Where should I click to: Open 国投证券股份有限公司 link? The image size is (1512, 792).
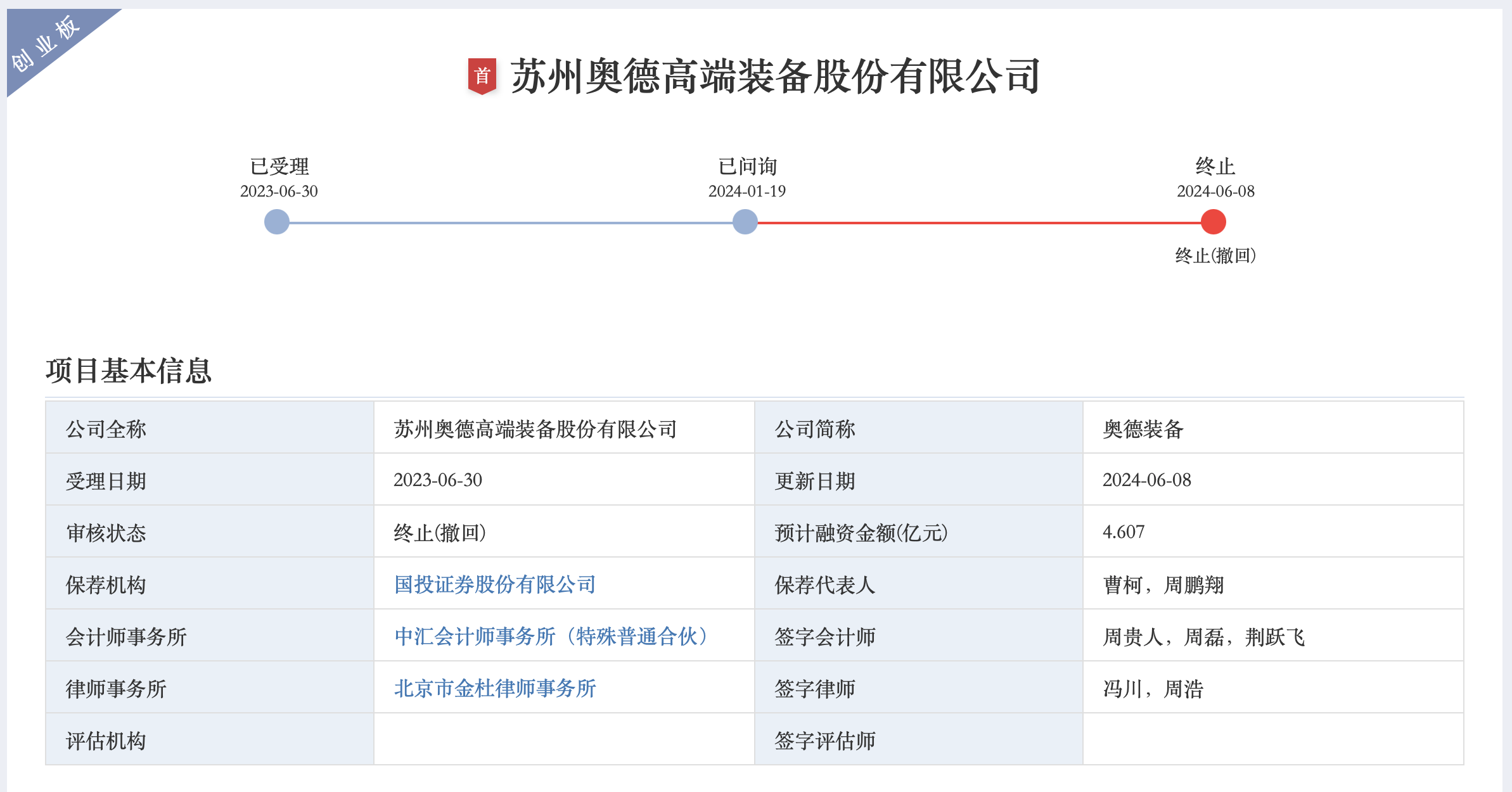tap(495, 584)
